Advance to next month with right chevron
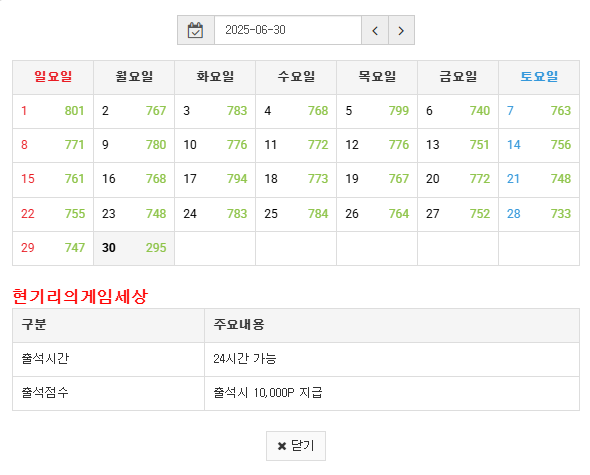Viewport: 590px width, 475px height. tap(401, 30)
